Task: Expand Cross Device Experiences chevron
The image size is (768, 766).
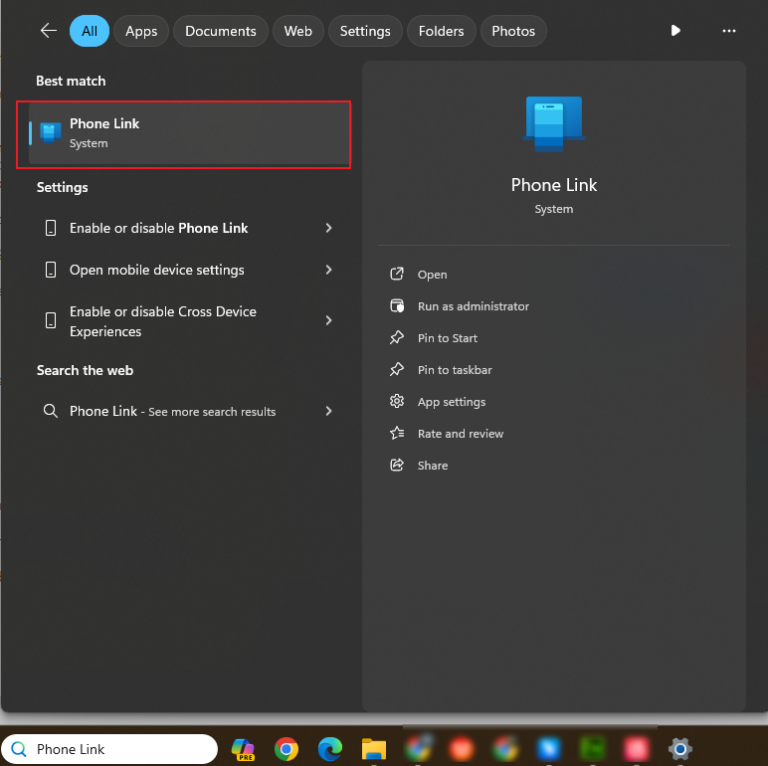Action: [x=329, y=321]
